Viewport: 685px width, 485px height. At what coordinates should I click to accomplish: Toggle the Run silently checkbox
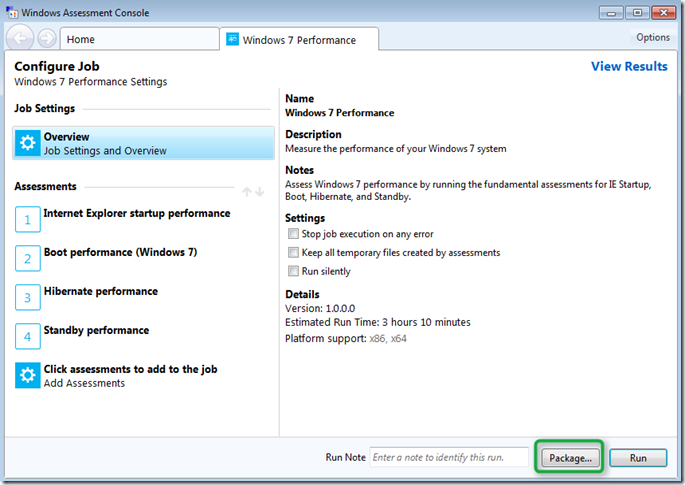pos(293,271)
